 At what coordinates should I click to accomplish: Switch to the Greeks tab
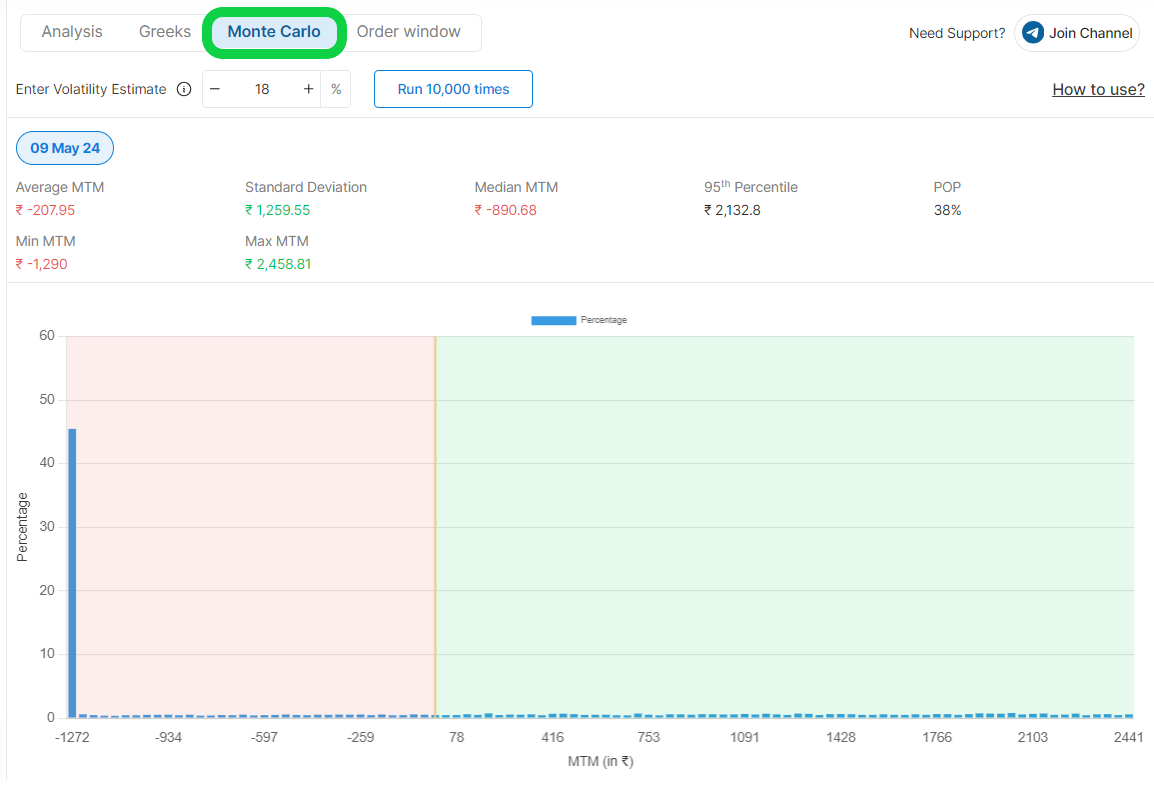pyautogui.click(x=165, y=32)
